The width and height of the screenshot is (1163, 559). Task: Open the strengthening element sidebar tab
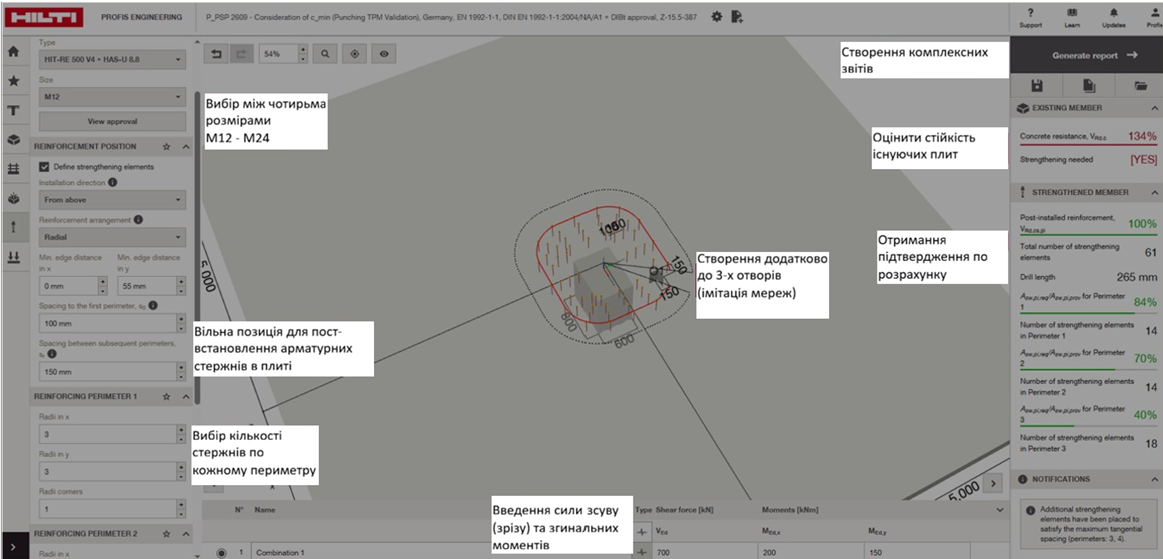click(13, 228)
